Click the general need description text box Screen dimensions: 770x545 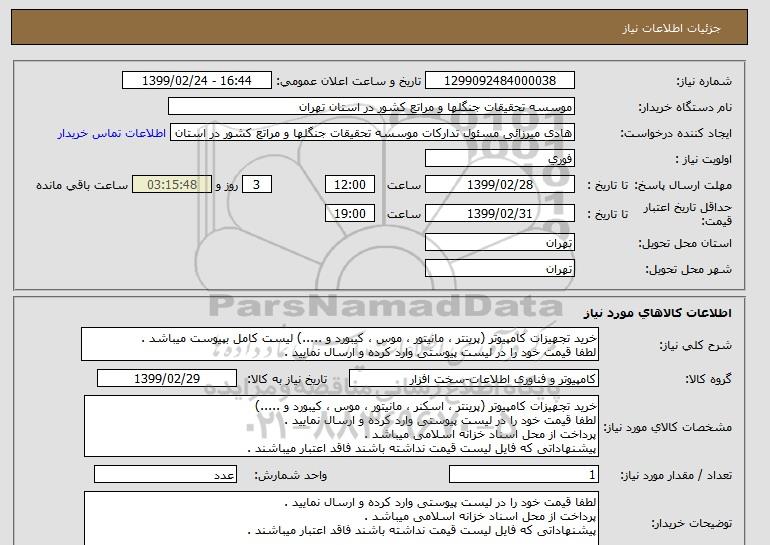coord(340,345)
